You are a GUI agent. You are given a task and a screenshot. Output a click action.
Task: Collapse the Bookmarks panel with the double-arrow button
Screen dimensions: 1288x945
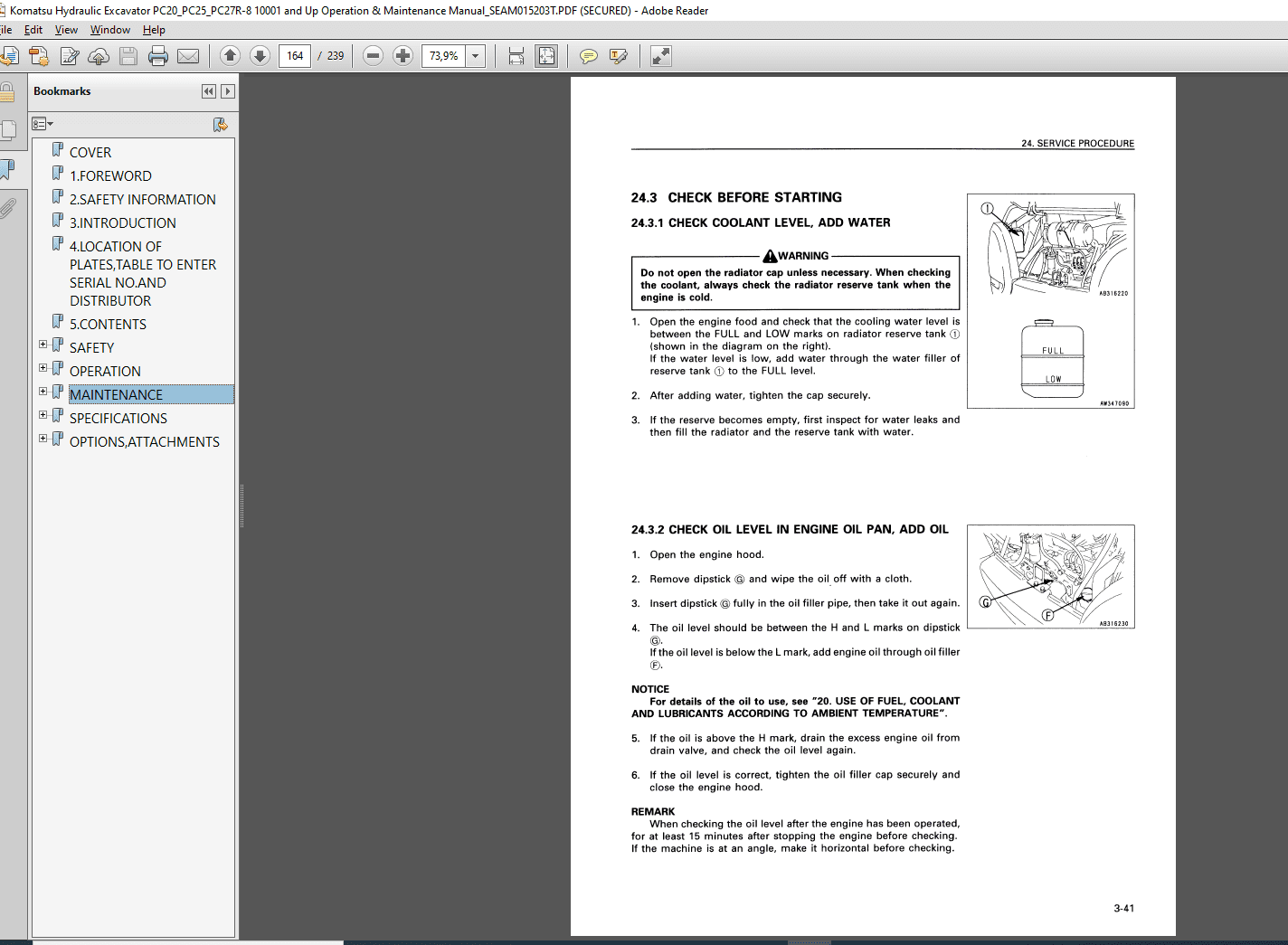[209, 91]
